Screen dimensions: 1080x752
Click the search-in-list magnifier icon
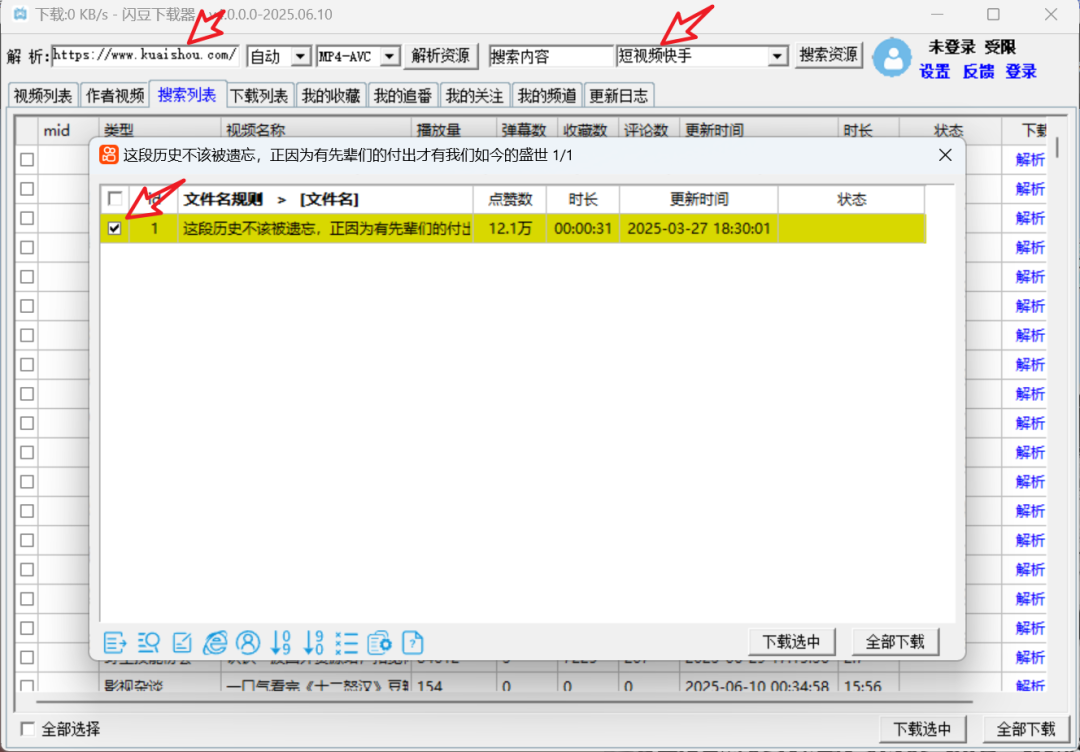click(149, 642)
